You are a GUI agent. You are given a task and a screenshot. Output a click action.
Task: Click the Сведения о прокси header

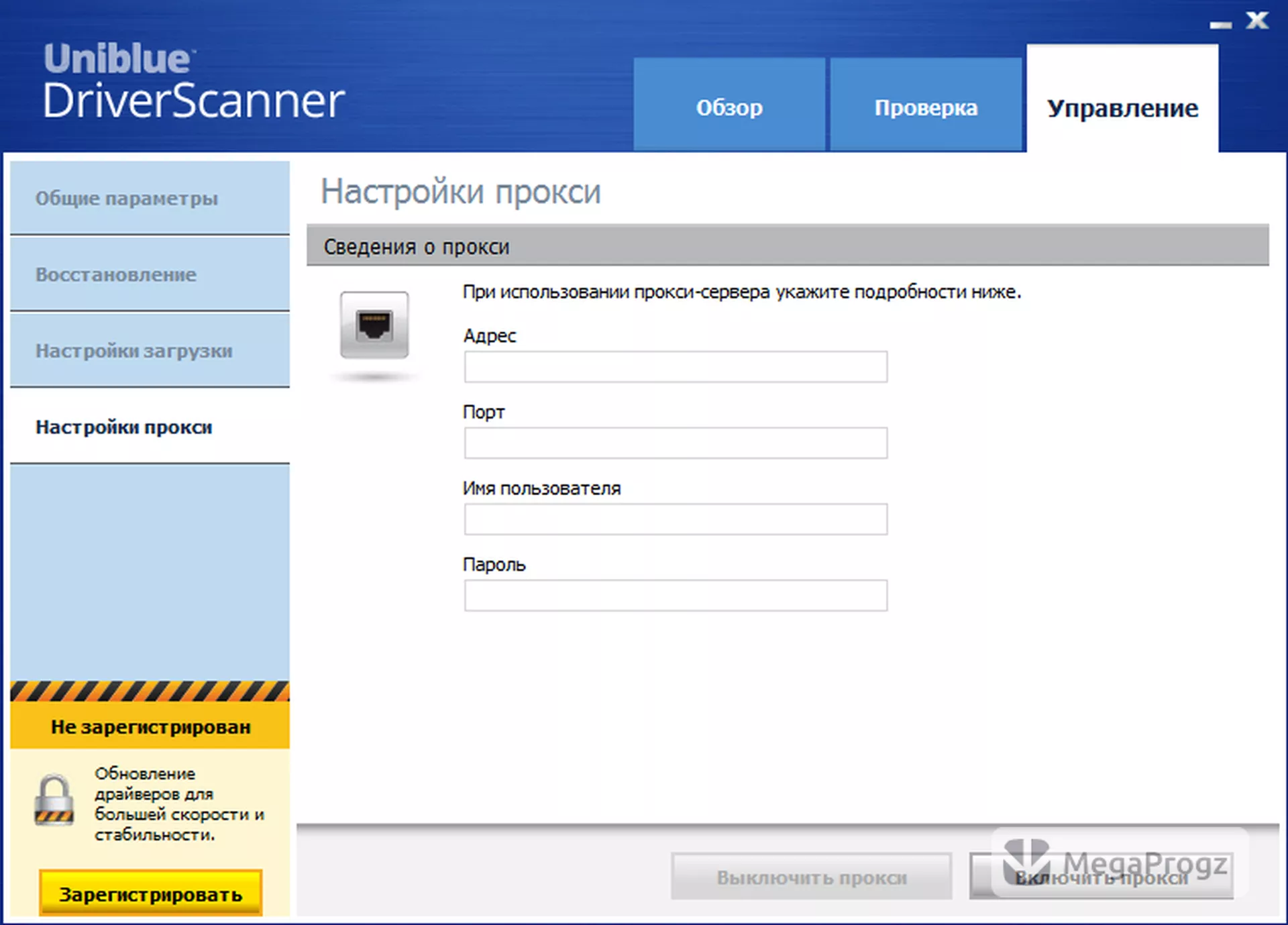[788, 246]
